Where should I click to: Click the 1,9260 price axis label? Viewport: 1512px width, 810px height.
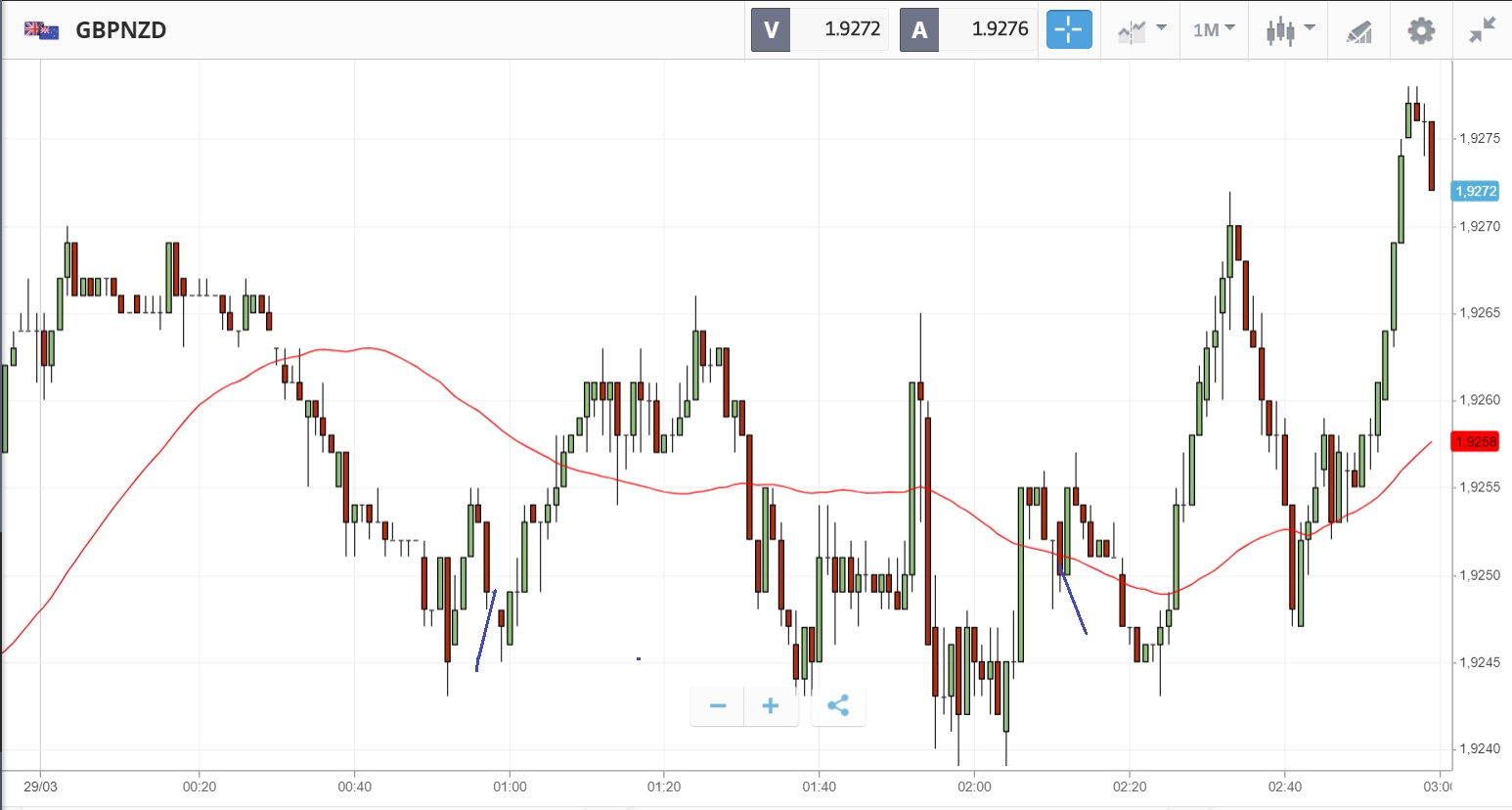pyautogui.click(x=1479, y=400)
